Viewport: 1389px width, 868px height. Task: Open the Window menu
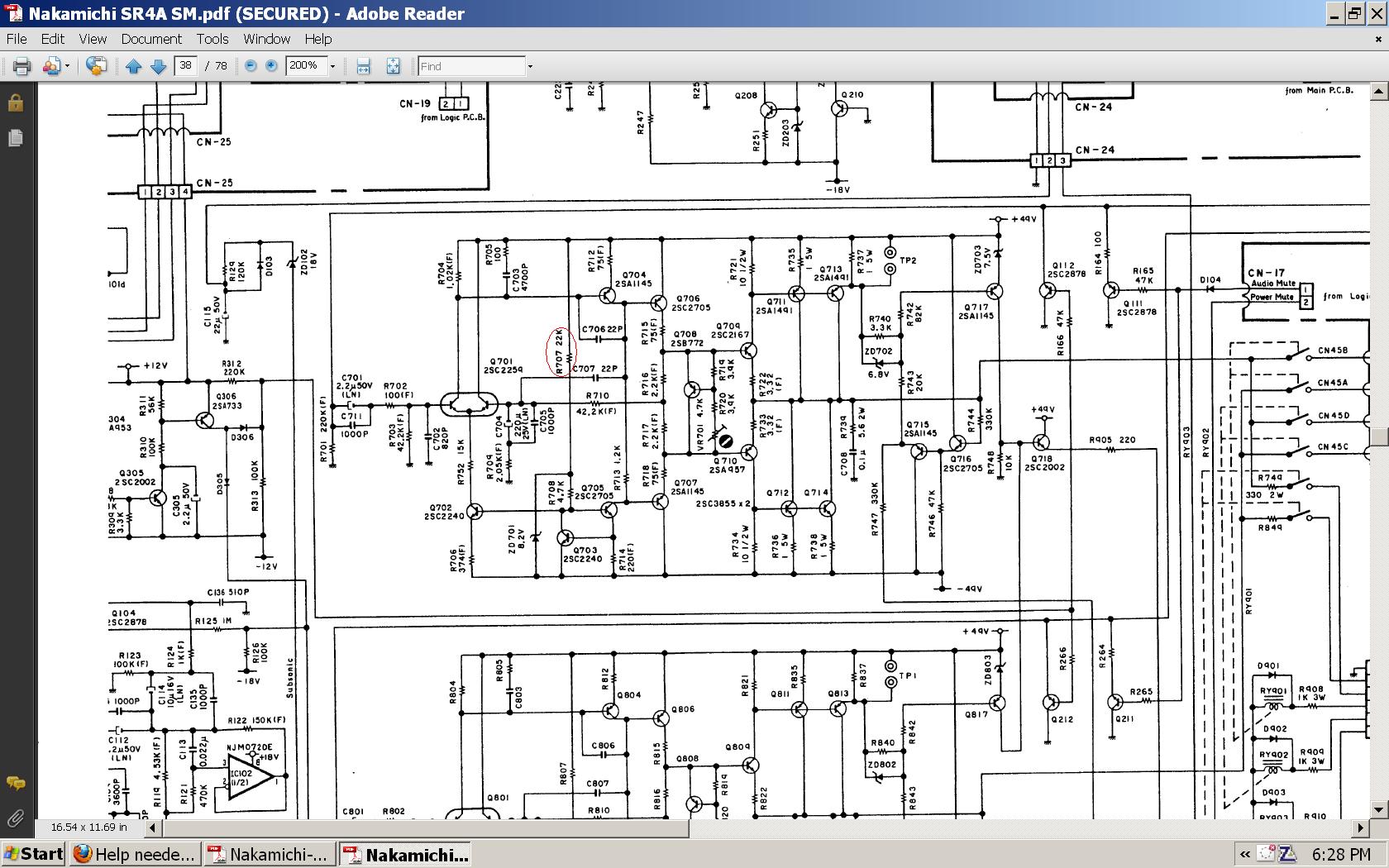266,39
